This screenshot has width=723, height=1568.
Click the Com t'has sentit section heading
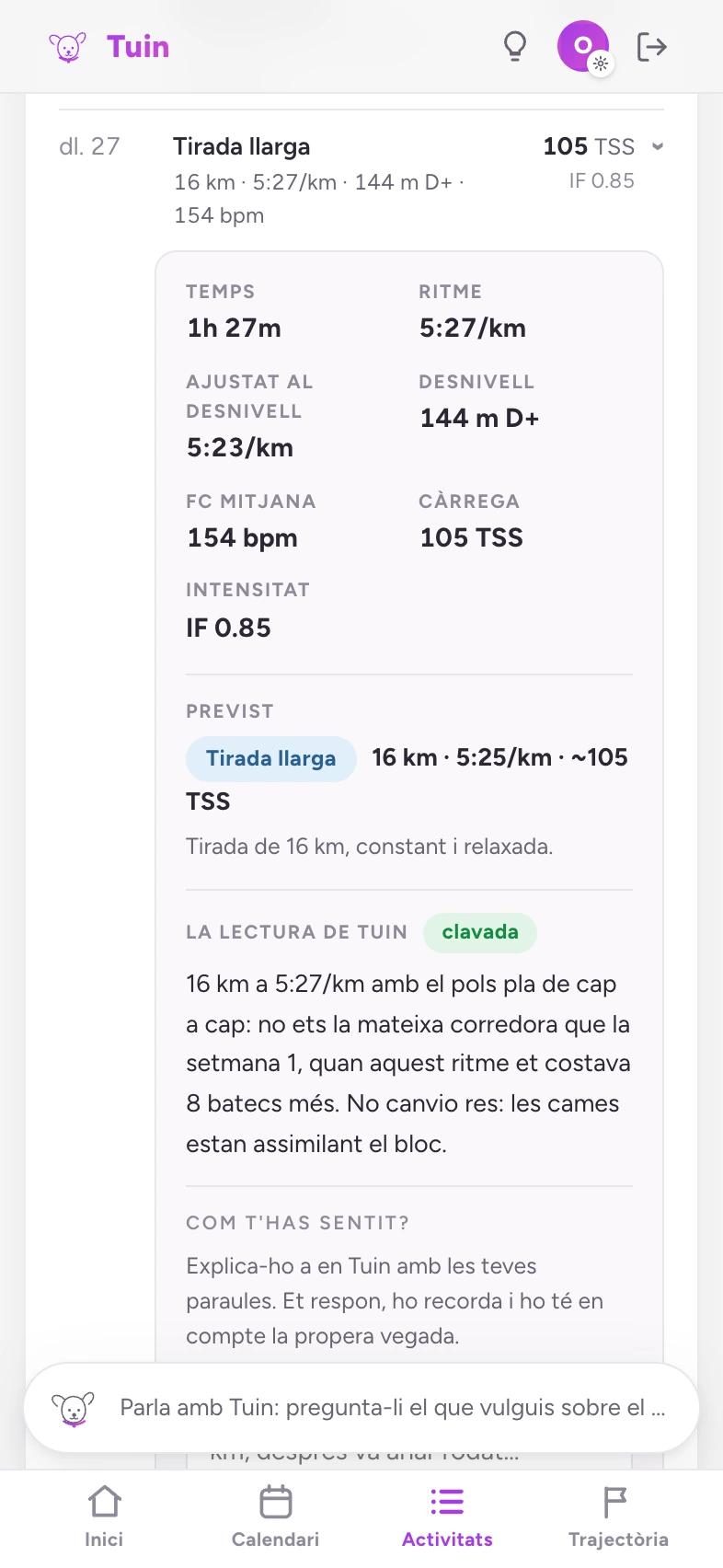coord(297,1223)
